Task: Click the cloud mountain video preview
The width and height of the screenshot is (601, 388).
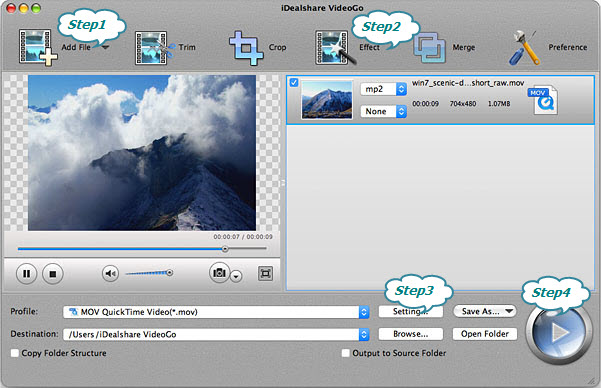Action: tap(142, 153)
